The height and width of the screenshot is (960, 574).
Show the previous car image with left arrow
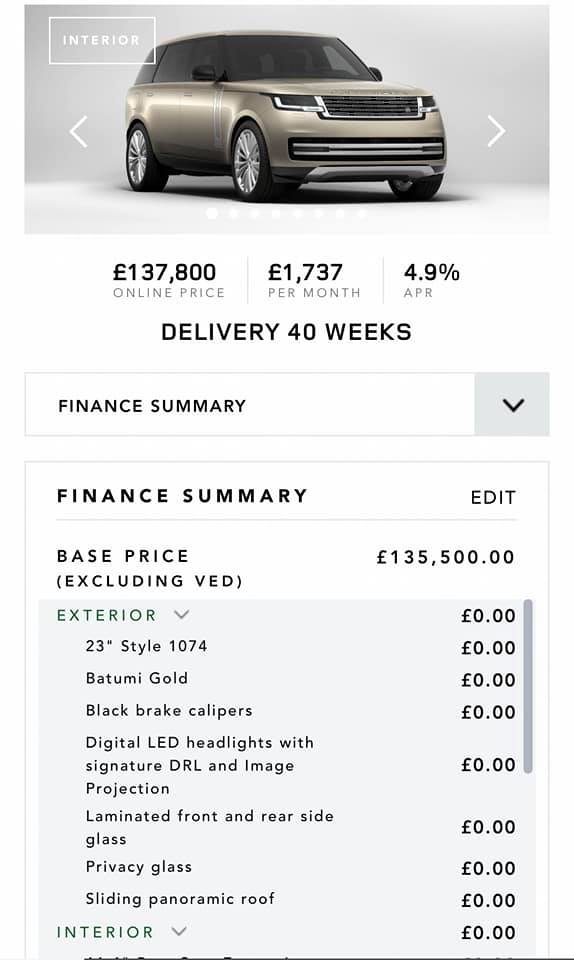78,131
